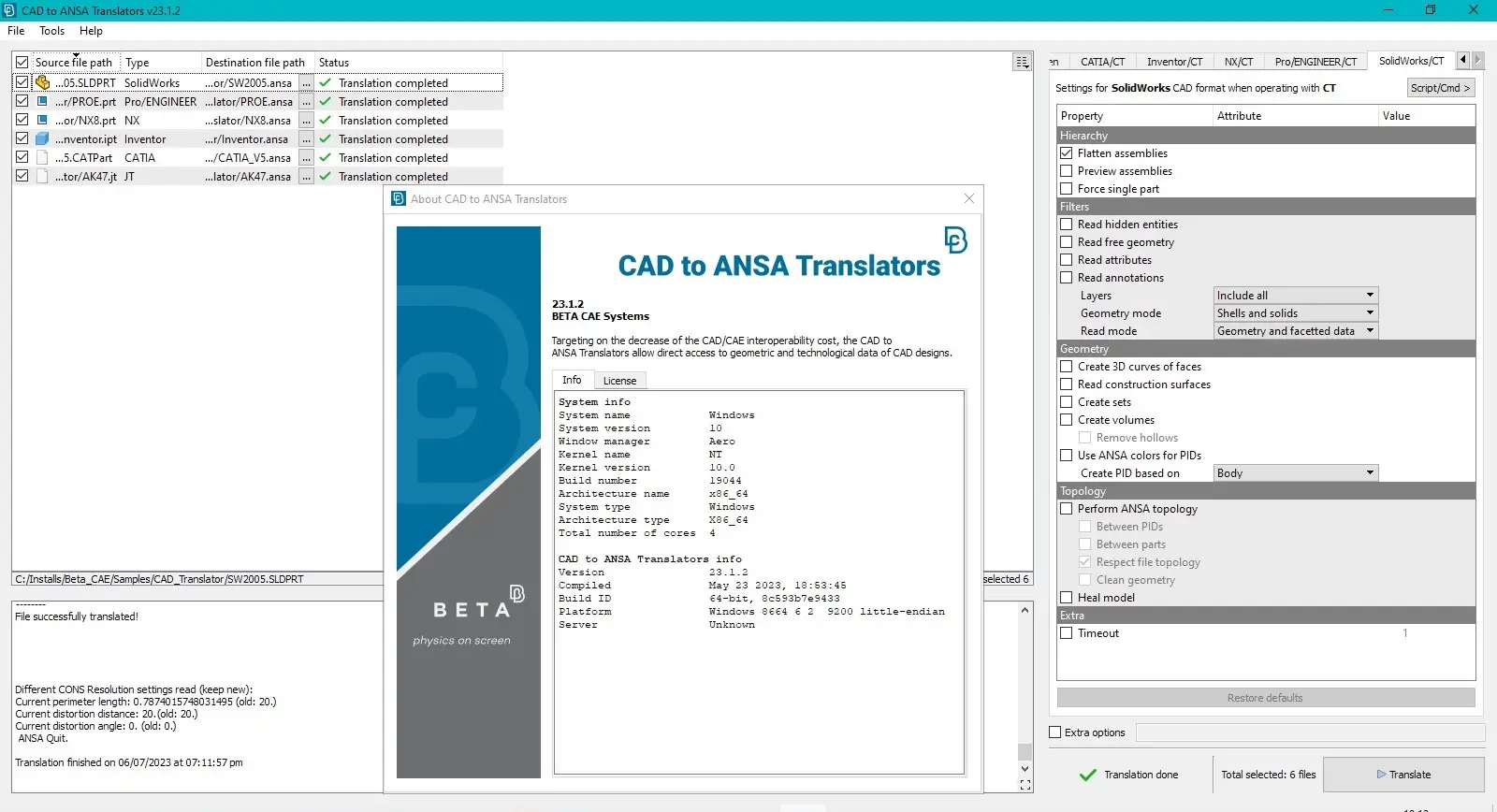1497x812 pixels.
Task: Sort by Source file path column header
Action: tap(74, 63)
